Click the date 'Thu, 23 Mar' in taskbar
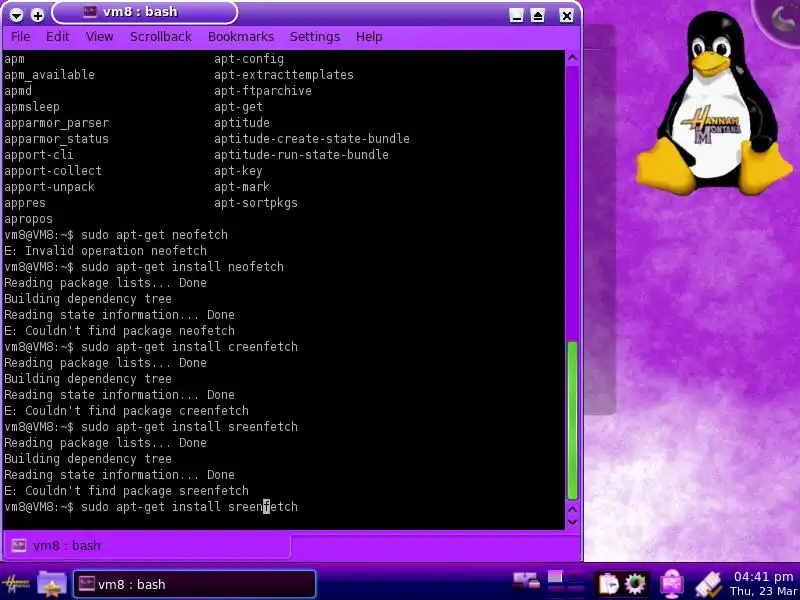This screenshot has height=600, width=800. [763, 591]
